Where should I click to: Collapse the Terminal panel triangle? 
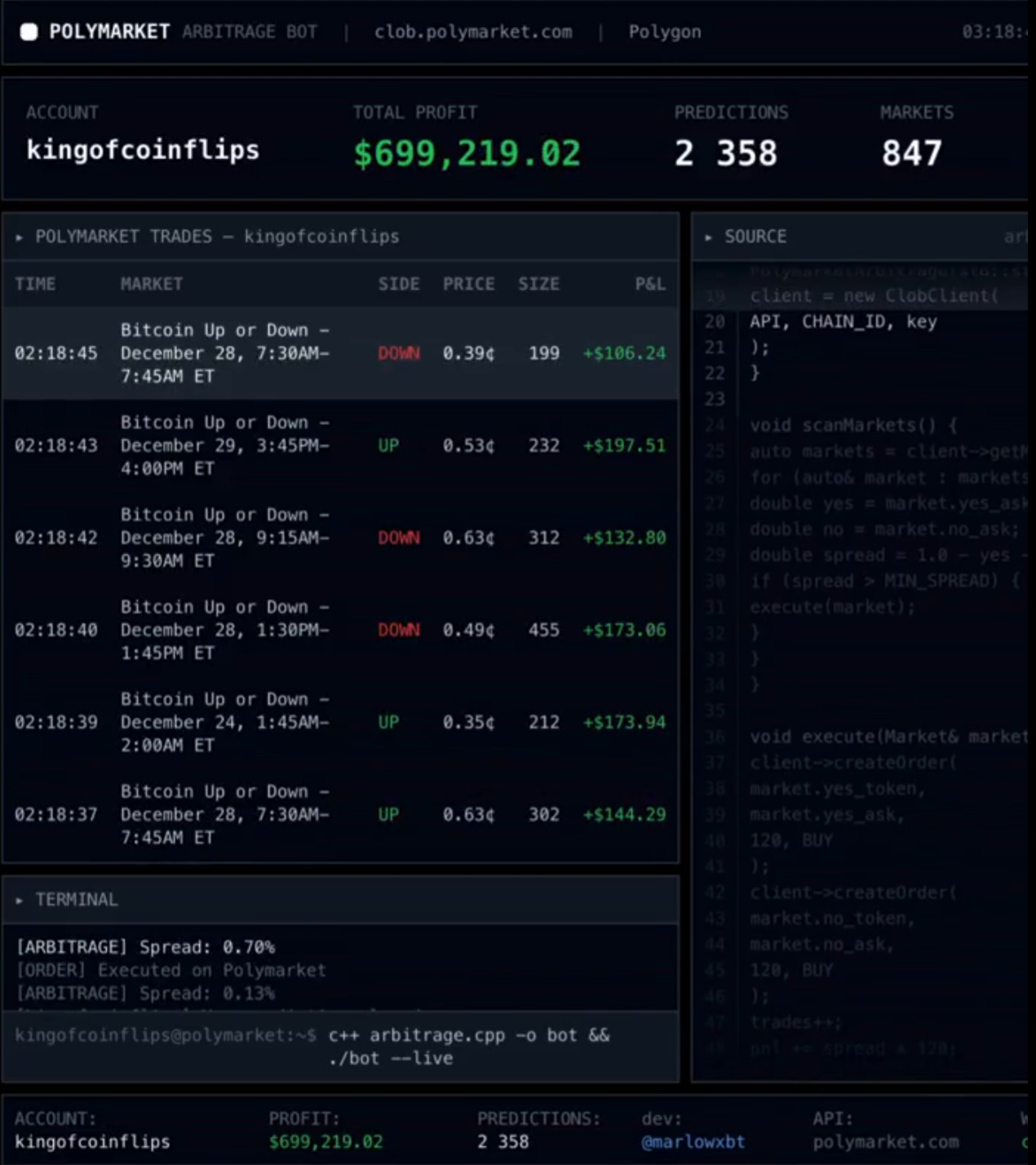(x=20, y=901)
